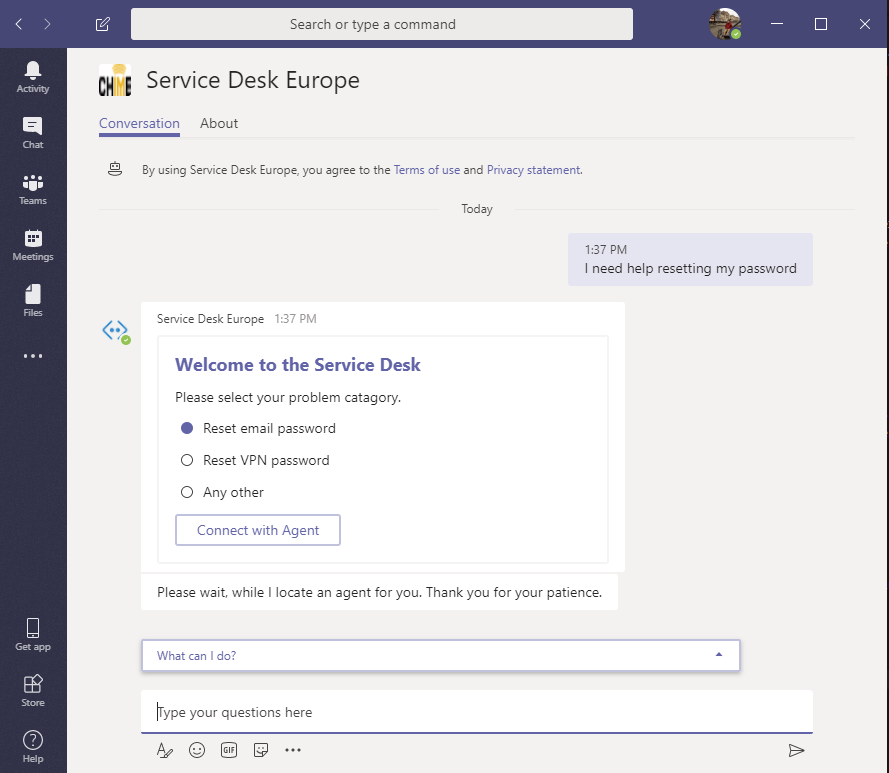This screenshot has width=889, height=773.
Task: Click Connect with Agent button
Action: pyautogui.click(x=258, y=530)
